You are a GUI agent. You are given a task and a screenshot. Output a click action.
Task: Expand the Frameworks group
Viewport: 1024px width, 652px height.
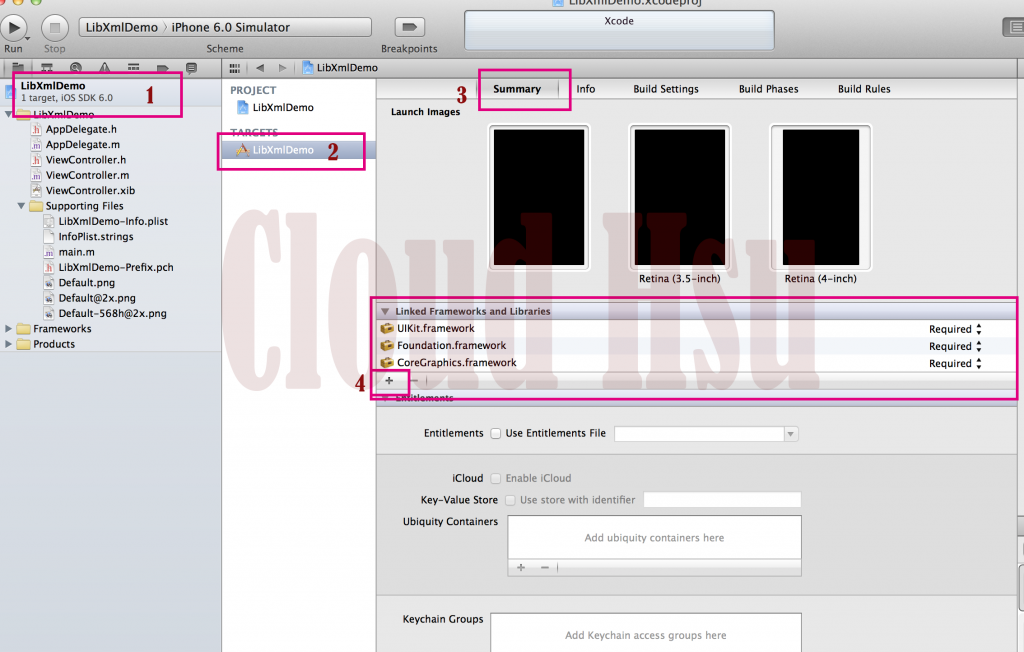pos(8,329)
